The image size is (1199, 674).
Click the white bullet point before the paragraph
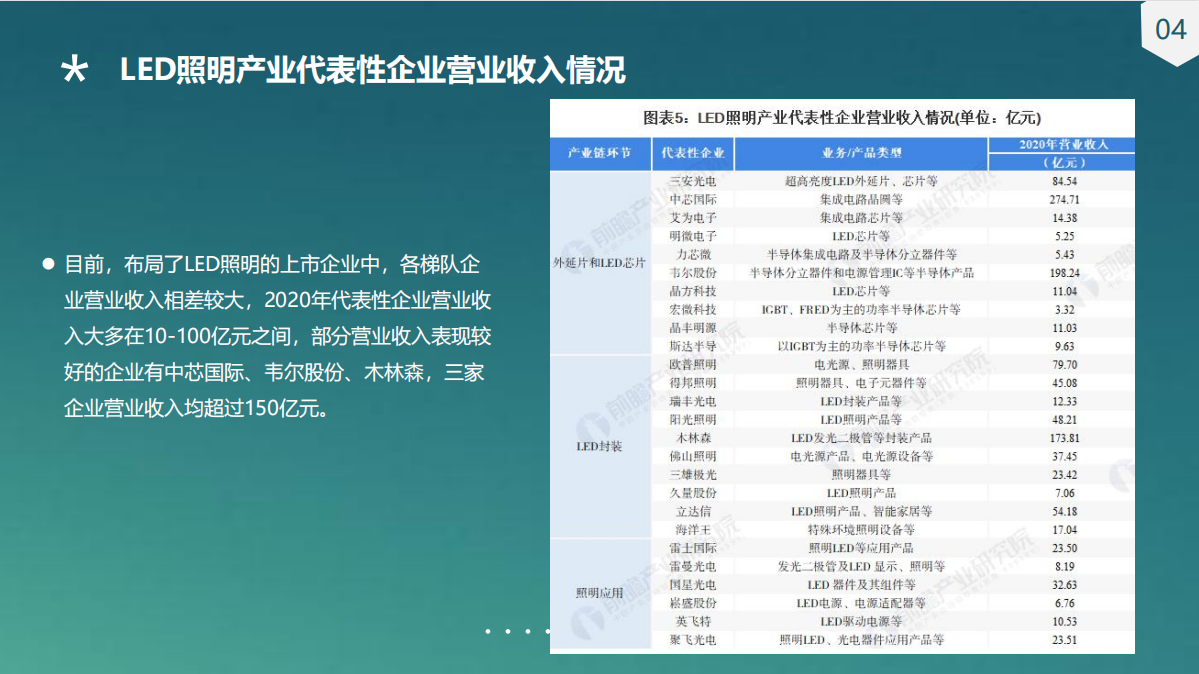click(x=47, y=264)
